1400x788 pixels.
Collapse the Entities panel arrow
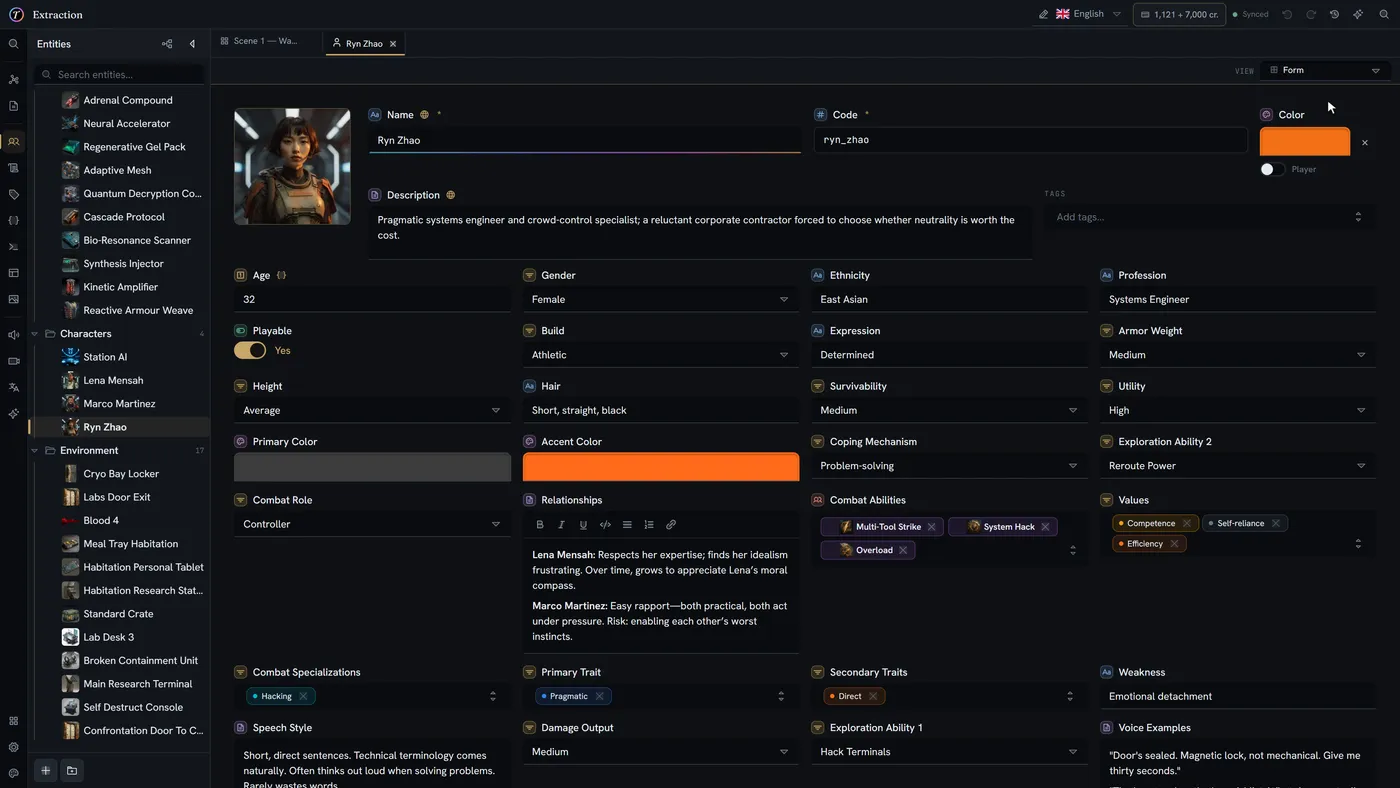pyautogui.click(x=192, y=44)
